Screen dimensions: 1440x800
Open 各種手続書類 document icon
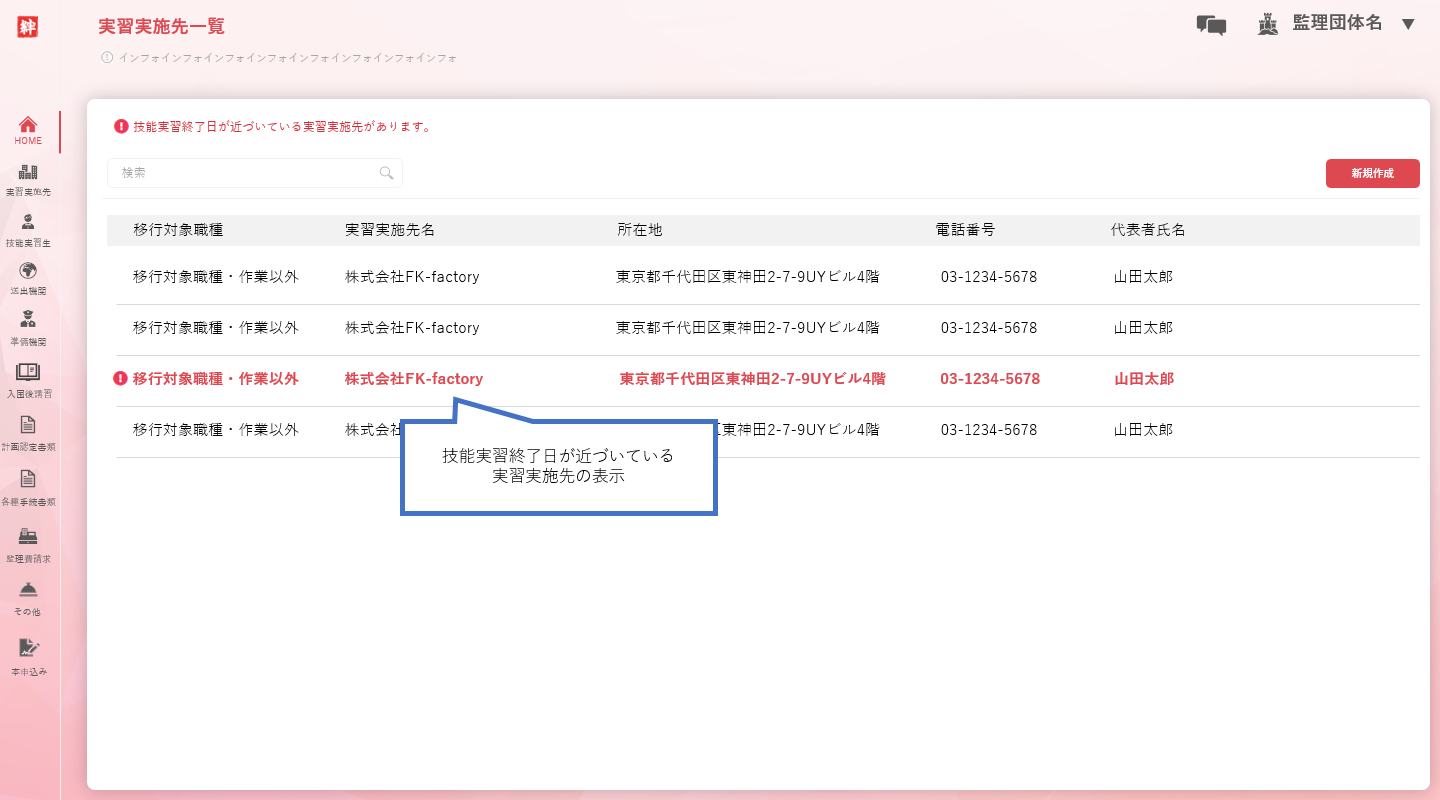click(28, 480)
